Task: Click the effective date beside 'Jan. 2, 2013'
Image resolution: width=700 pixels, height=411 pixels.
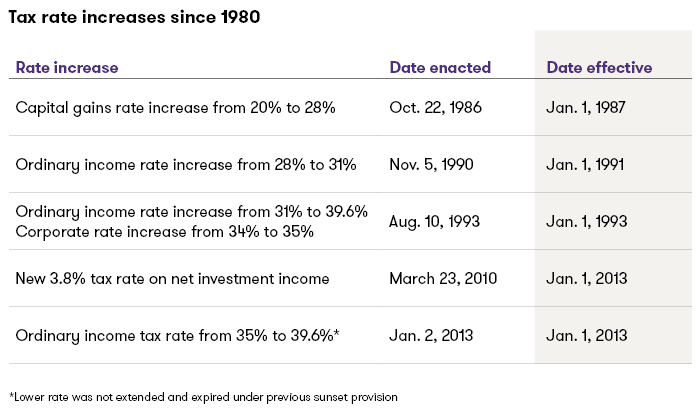Action: [586, 334]
